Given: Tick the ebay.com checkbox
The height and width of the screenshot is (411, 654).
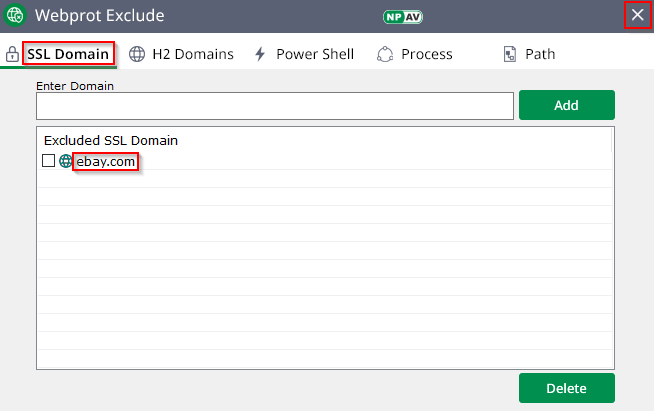Looking at the screenshot, I should click(48, 161).
